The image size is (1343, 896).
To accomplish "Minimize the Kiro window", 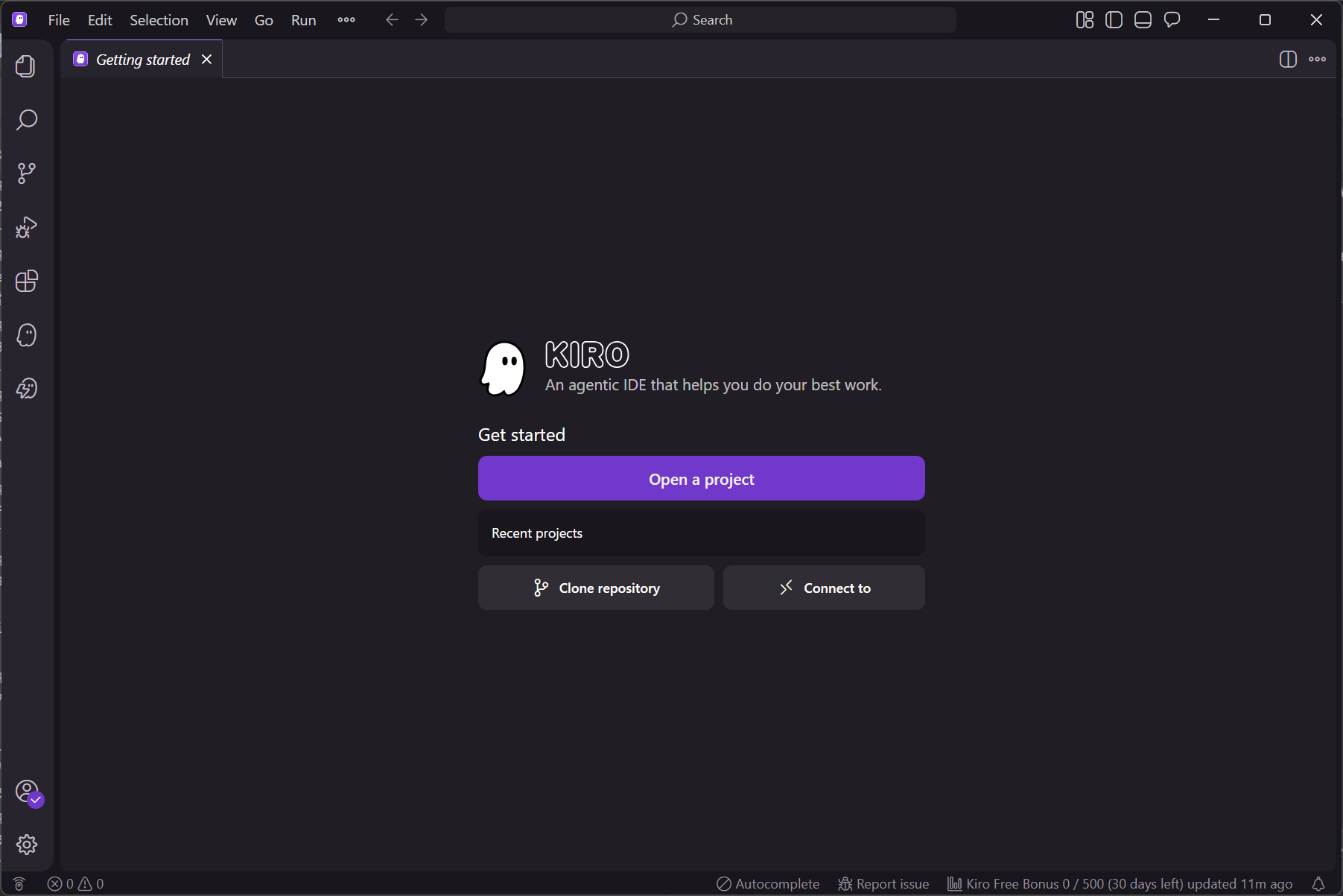I will tap(1213, 20).
